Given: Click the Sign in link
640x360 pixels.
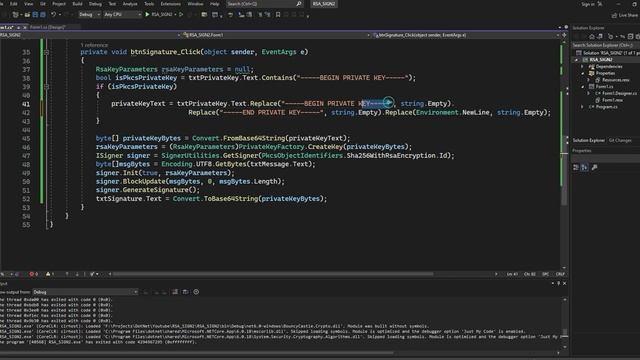Looking at the screenshot, I should (588, 4).
